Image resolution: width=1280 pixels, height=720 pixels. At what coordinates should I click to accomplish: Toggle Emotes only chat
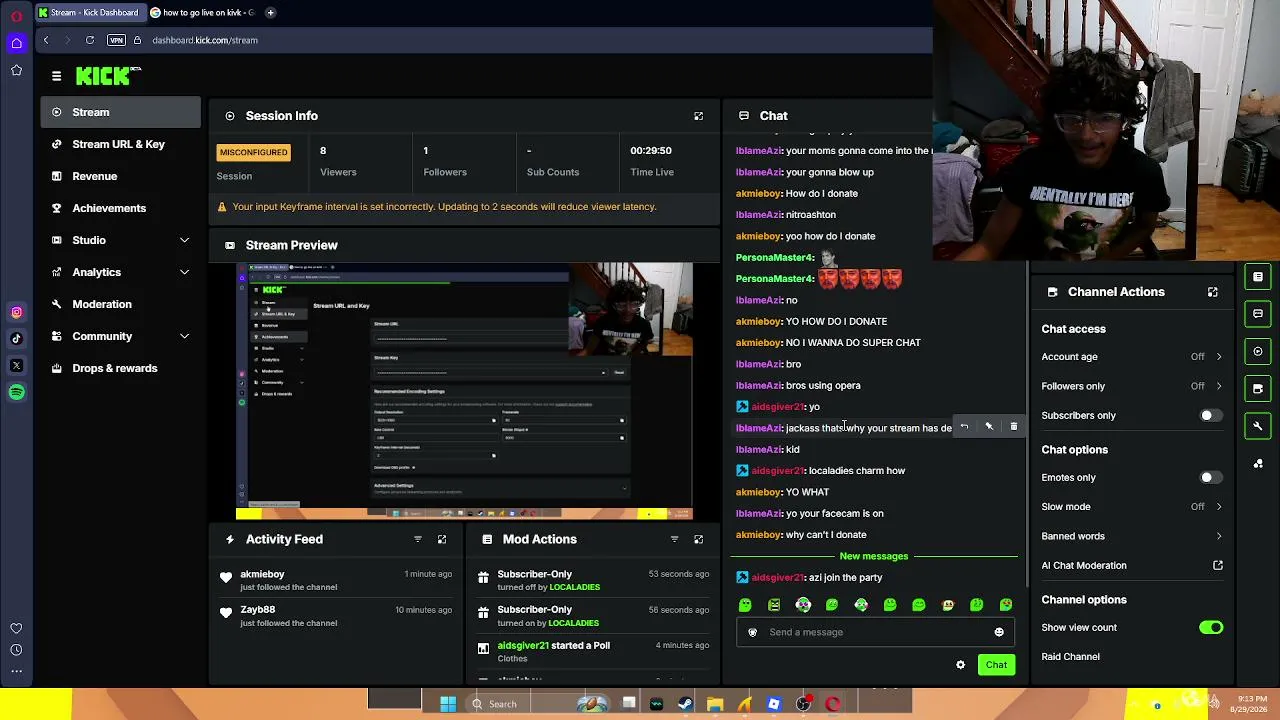coord(1211,477)
